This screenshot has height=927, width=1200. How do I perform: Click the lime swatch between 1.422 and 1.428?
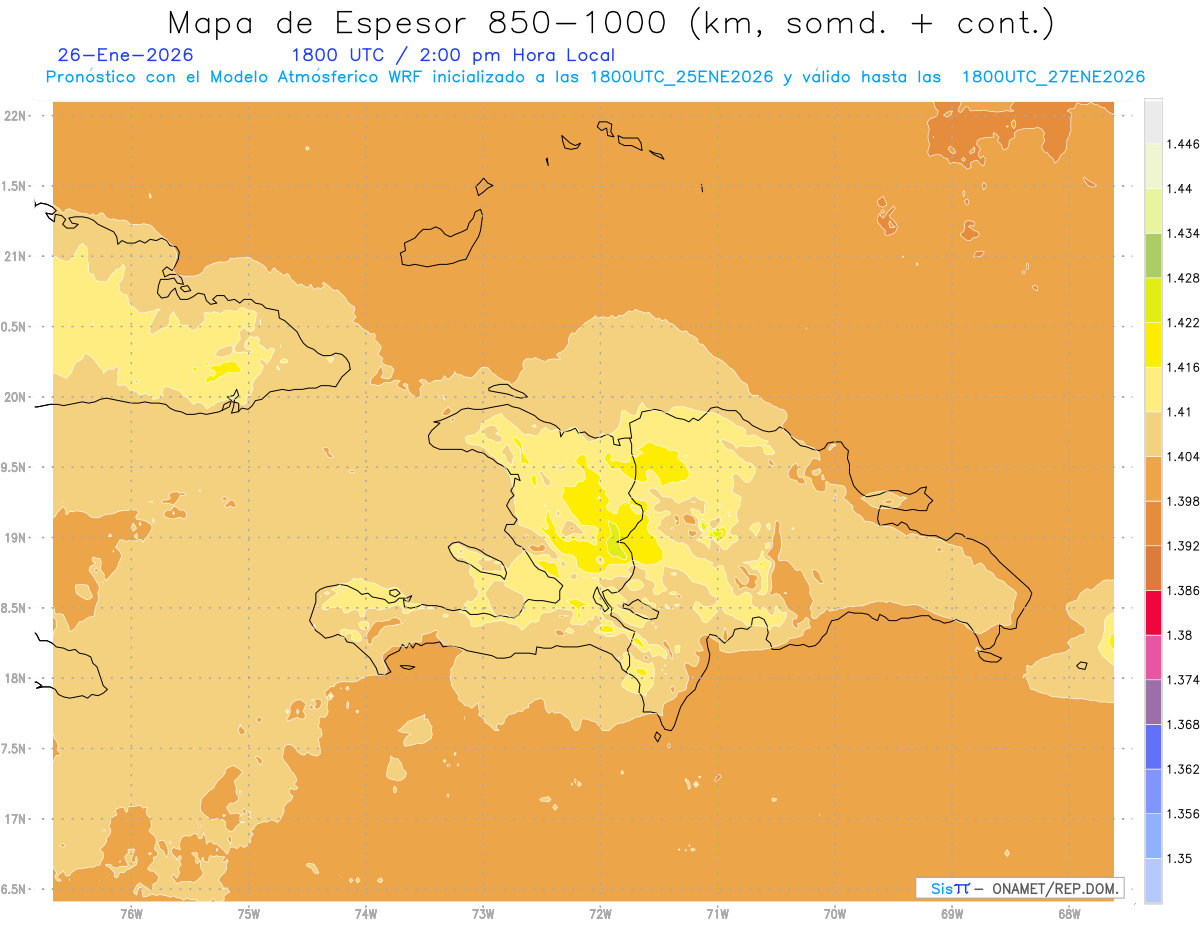click(1153, 300)
